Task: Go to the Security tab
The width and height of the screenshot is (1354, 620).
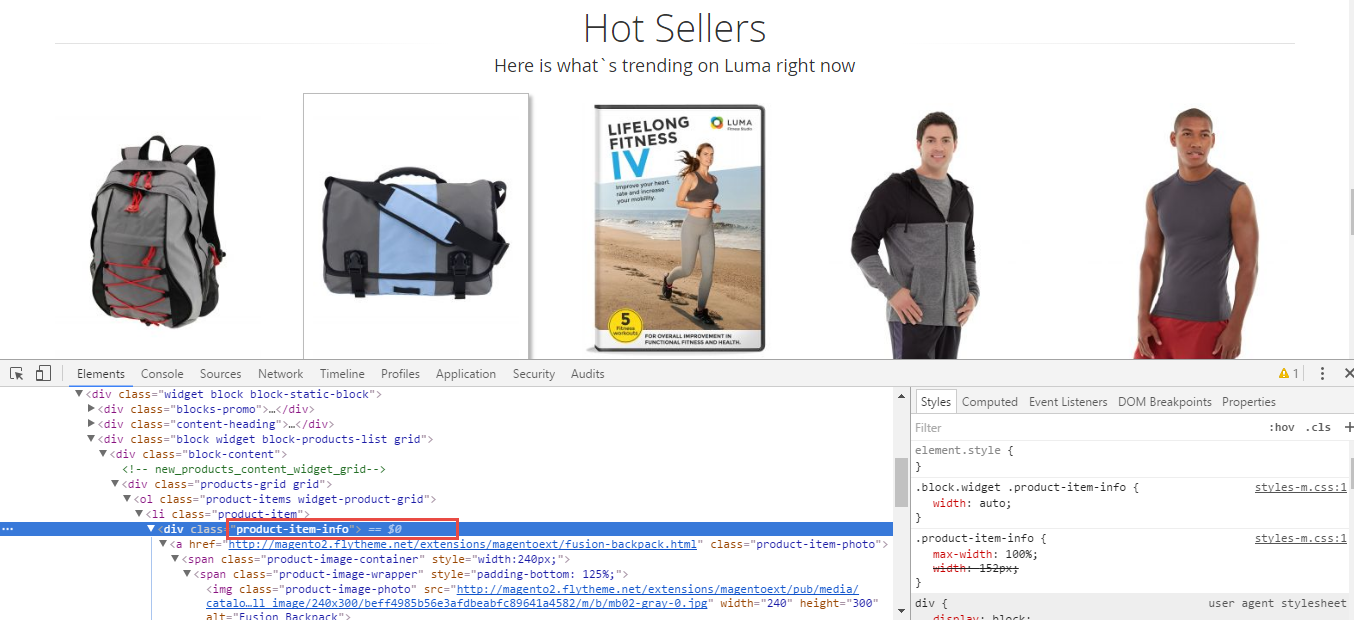Action: (534, 373)
